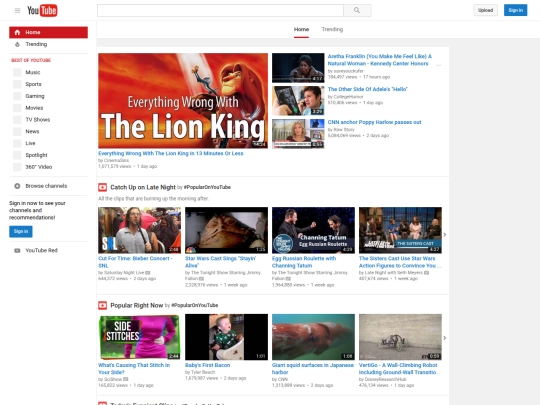The width and height of the screenshot is (540, 405).
Task: Open Gaming in the sidebar
Action: (x=35, y=96)
